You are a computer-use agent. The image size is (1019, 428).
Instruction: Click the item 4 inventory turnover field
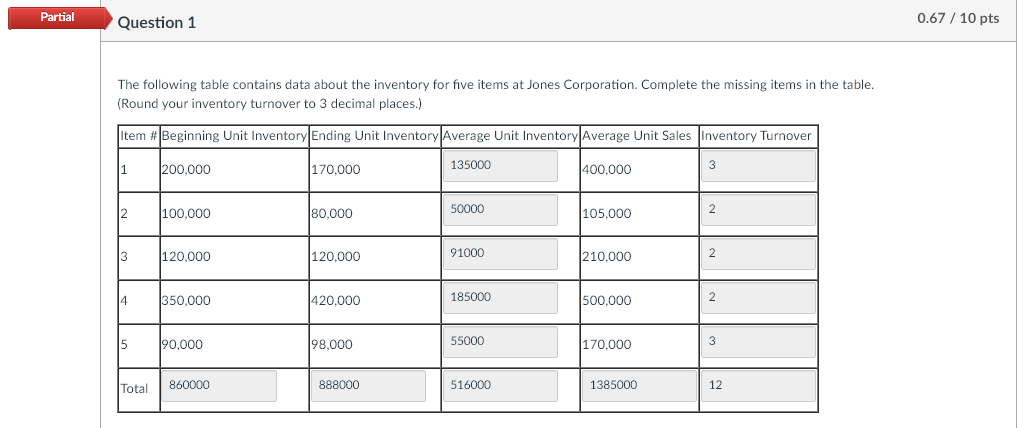758,297
